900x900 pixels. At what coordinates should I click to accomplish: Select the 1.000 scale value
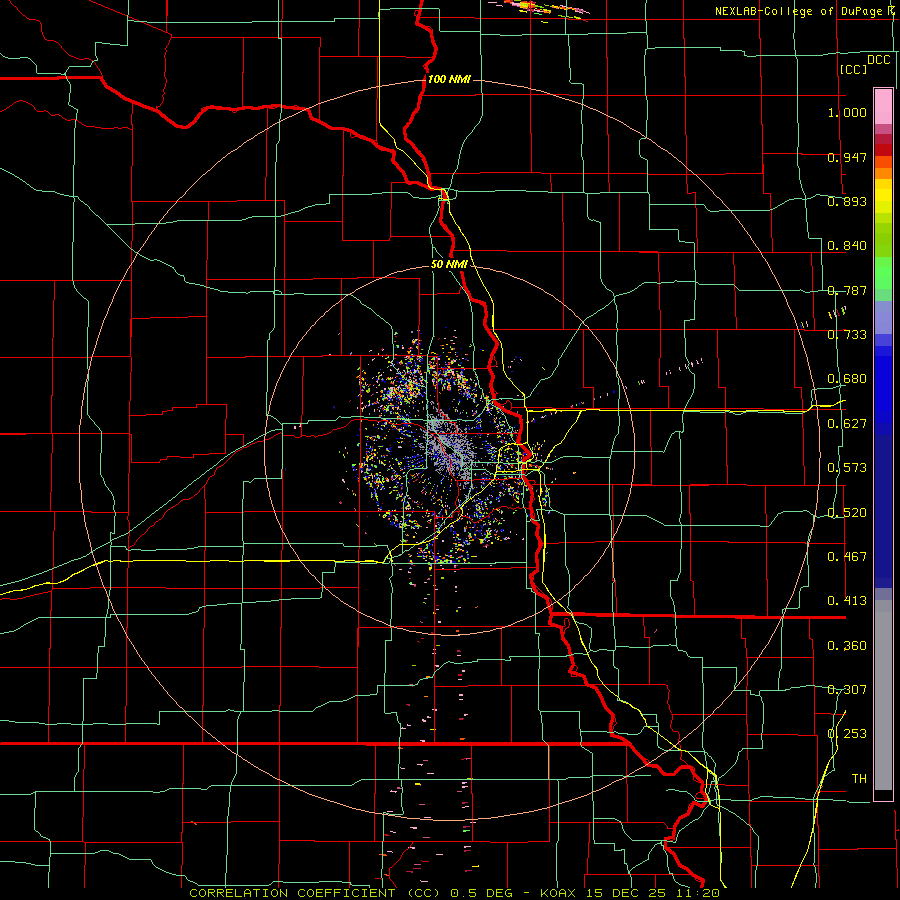click(847, 112)
